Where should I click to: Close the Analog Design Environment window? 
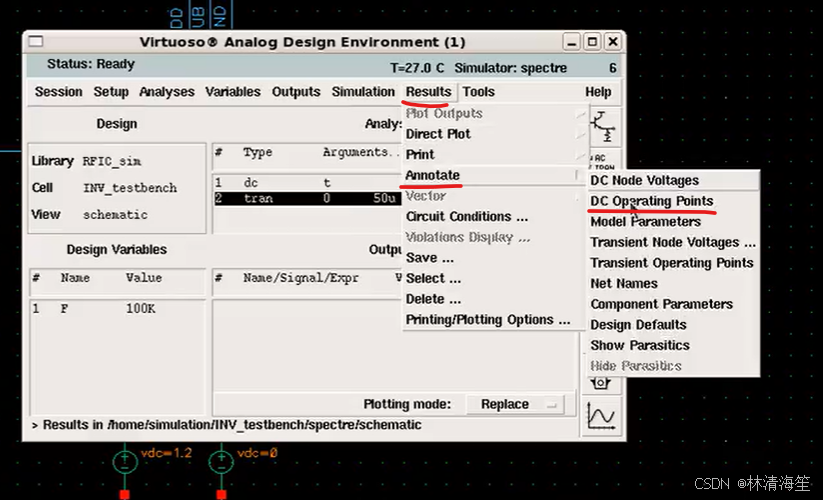(x=613, y=41)
